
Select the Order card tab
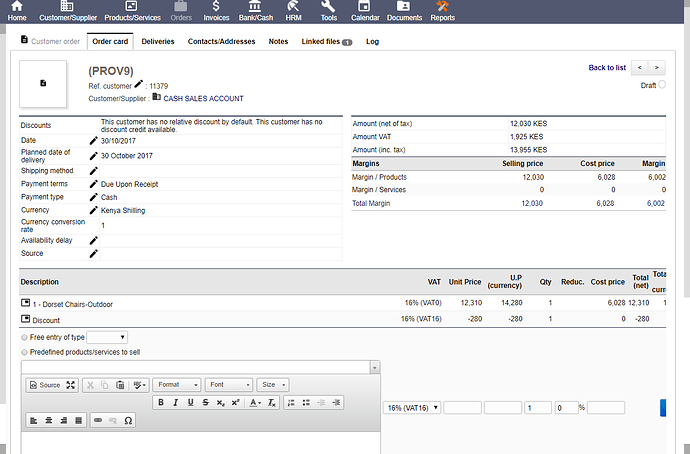(110, 41)
